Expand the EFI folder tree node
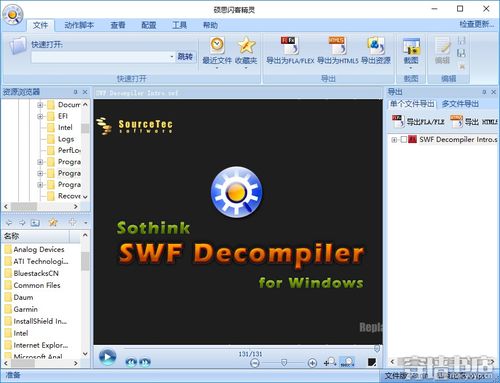 point(40,116)
